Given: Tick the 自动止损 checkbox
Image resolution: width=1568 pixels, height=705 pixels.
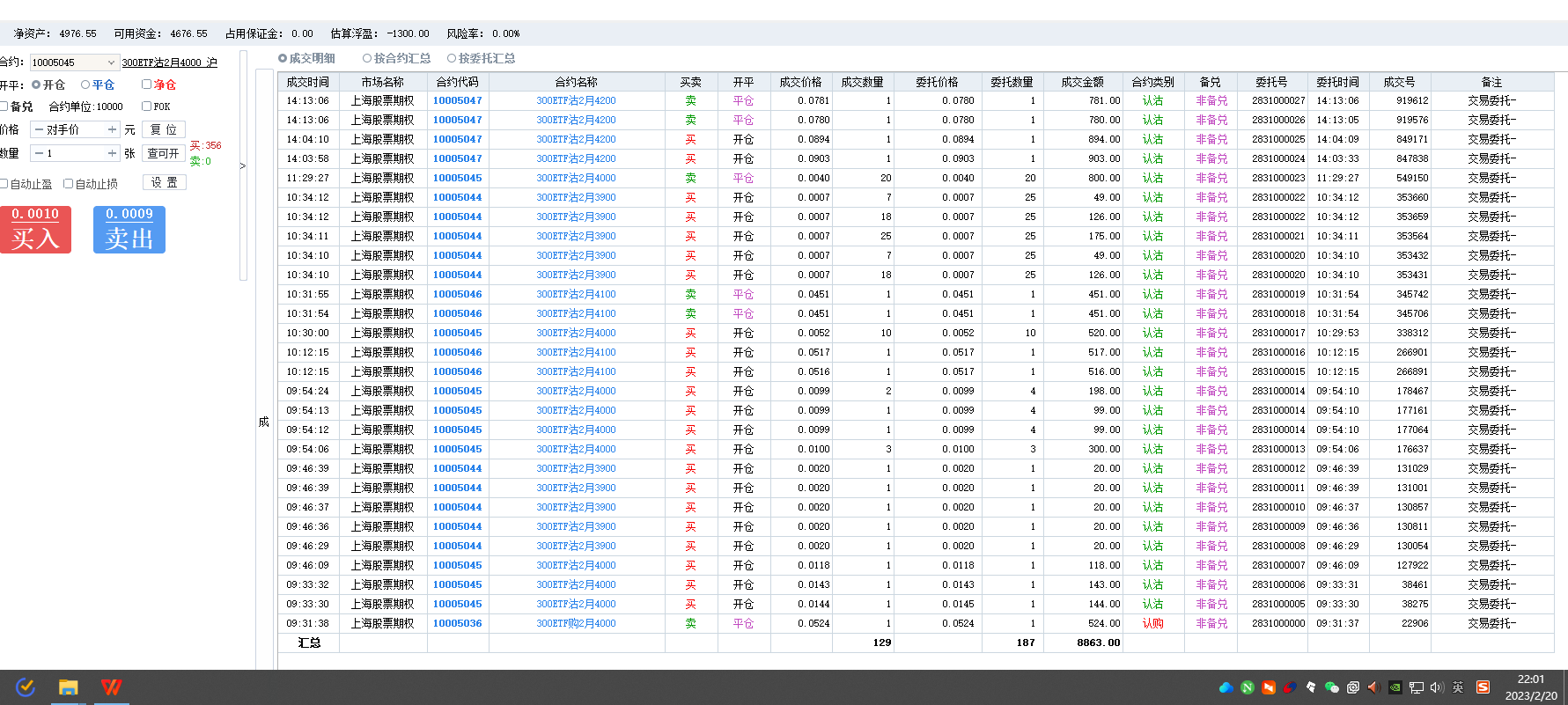Looking at the screenshot, I should coord(69,184).
